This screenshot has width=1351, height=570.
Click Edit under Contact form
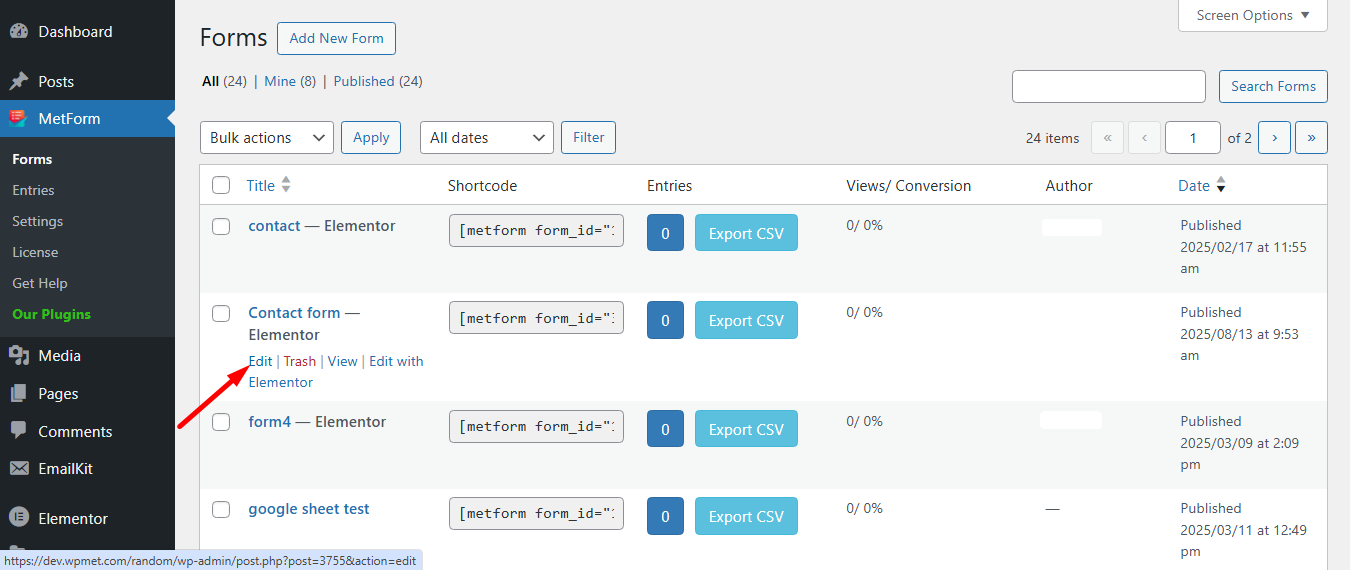[260, 361]
